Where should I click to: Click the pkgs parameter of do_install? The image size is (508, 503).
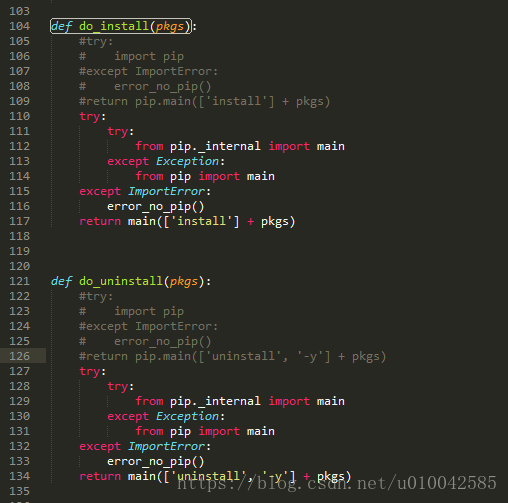170,27
